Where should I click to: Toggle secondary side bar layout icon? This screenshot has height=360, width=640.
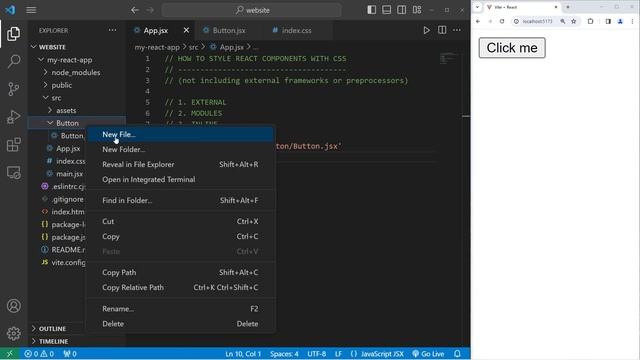(x=402, y=10)
